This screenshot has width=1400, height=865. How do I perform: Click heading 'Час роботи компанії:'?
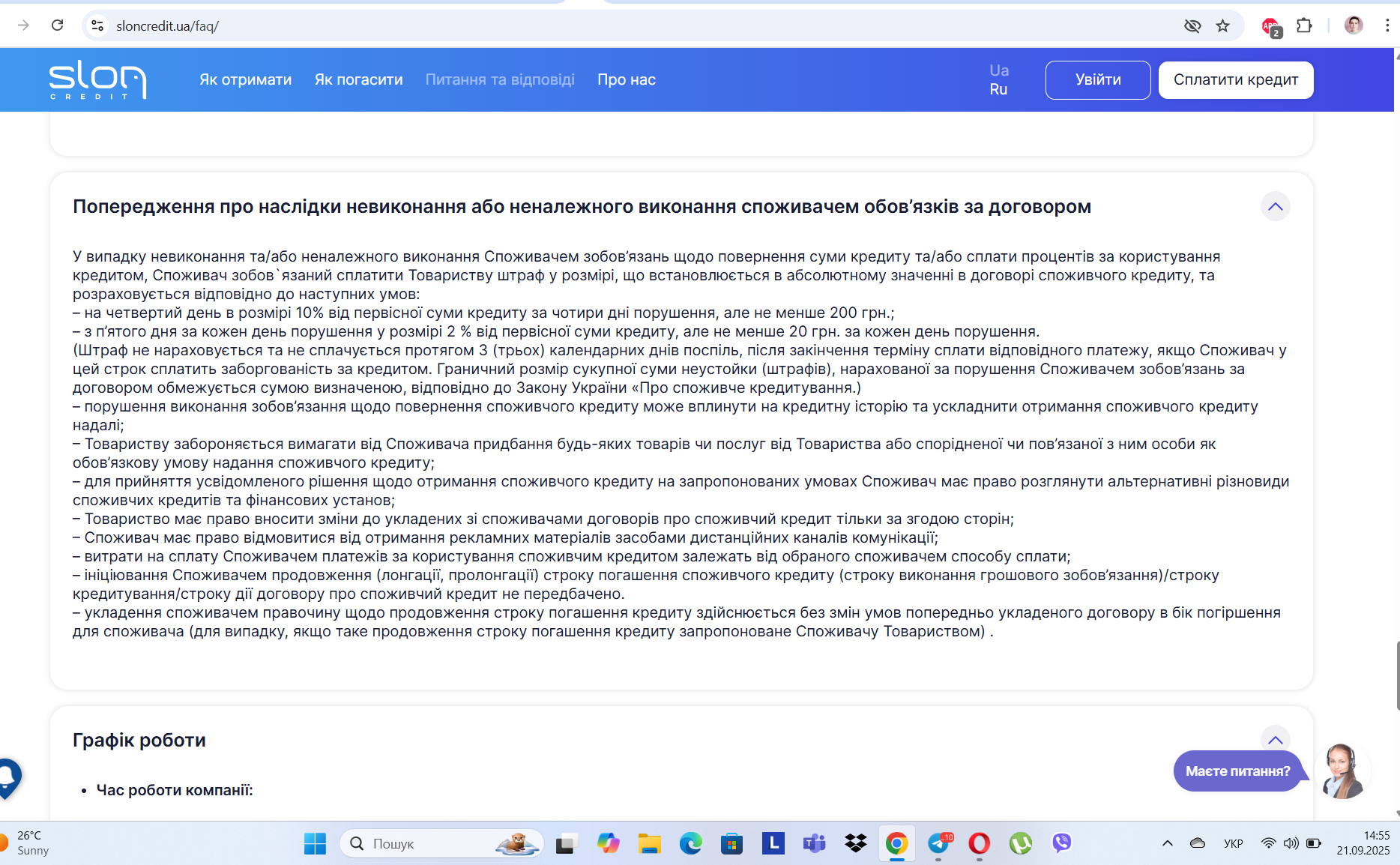175,790
